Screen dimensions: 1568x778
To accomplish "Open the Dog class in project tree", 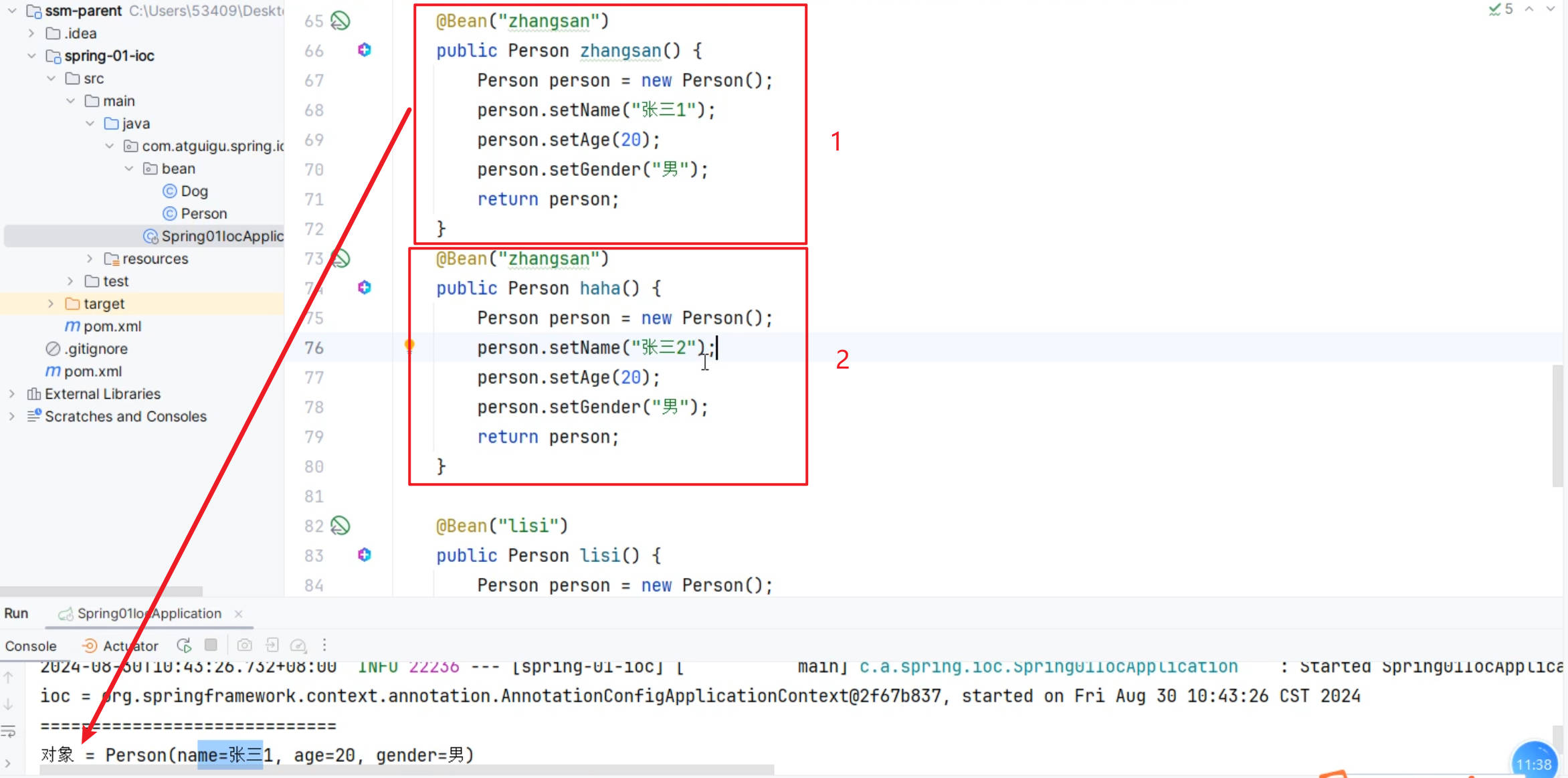I will pos(194,191).
